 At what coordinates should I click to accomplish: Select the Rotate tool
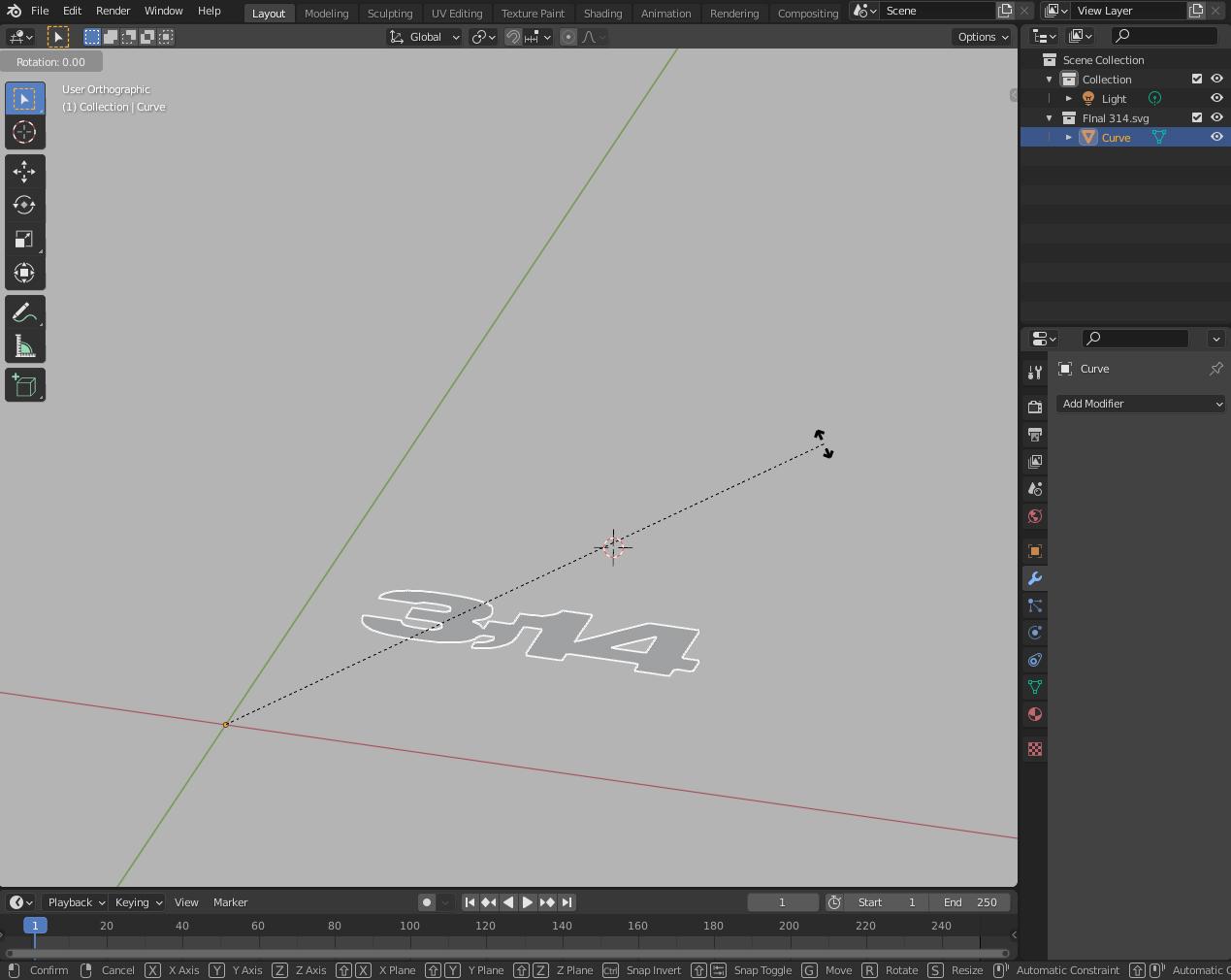point(25,206)
